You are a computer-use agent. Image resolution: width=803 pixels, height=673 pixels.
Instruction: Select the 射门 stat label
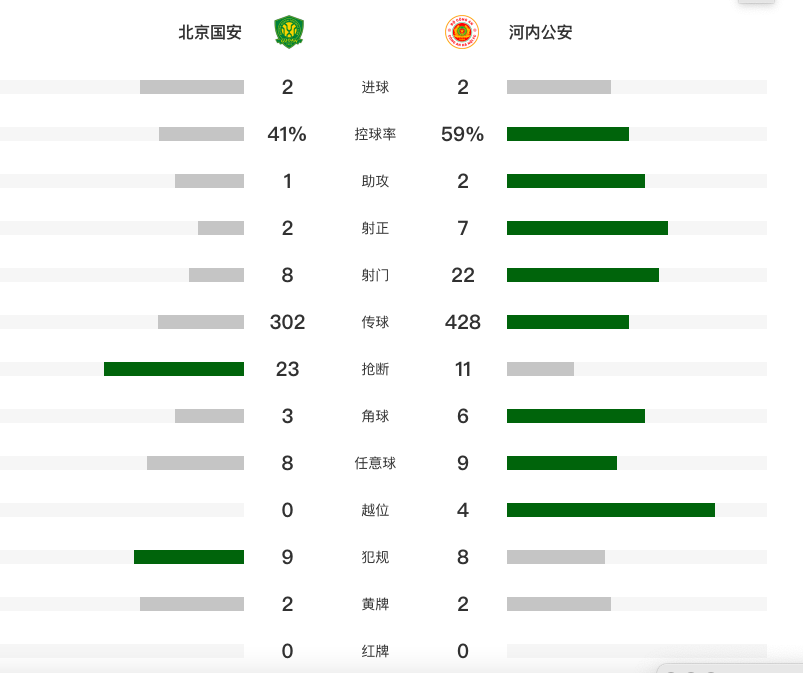375,275
